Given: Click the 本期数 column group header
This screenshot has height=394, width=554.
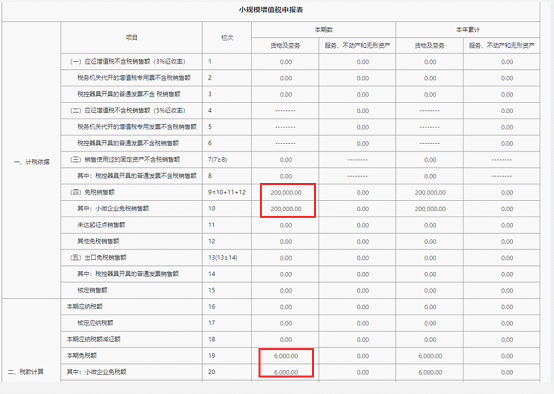Looking at the screenshot, I should (x=324, y=30).
